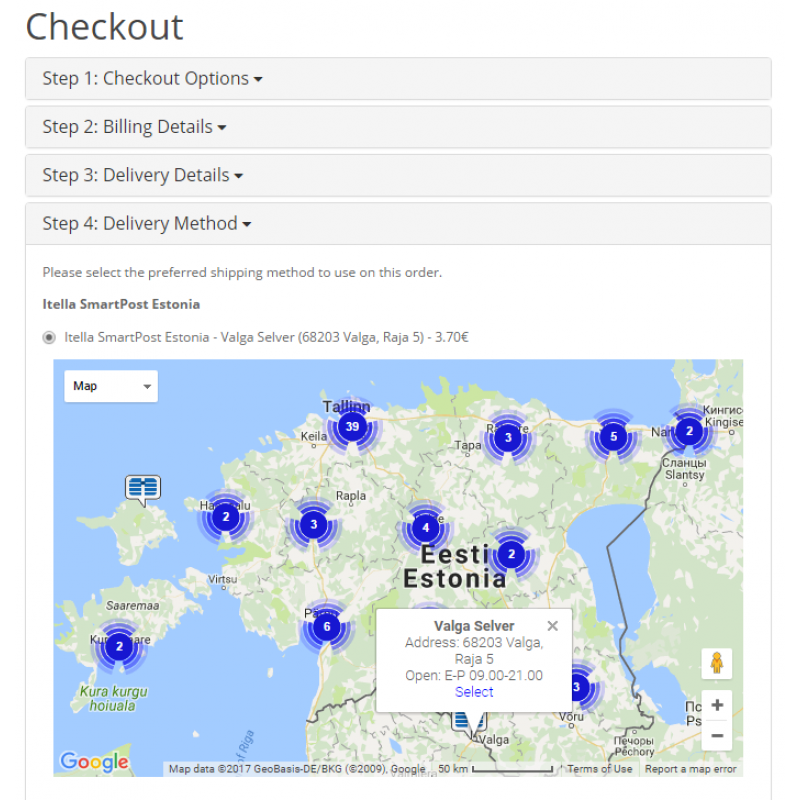Viewport: 800px width, 800px height.
Task: Open the Map type dropdown
Action: coord(111,386)
